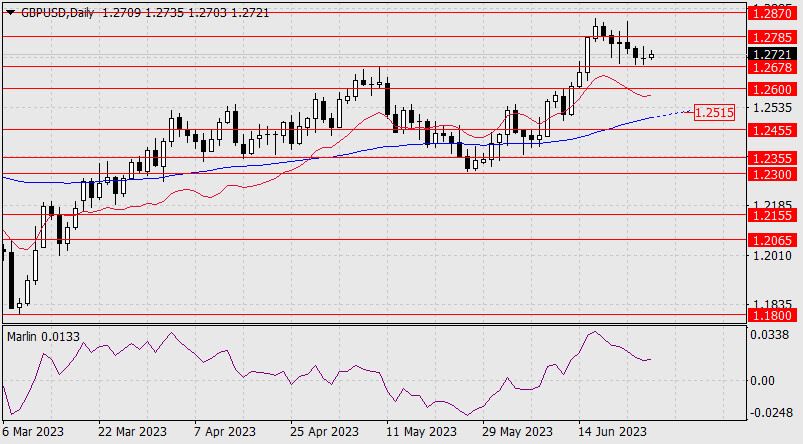Select the 1.2678 red price label

tap(771, 67)
